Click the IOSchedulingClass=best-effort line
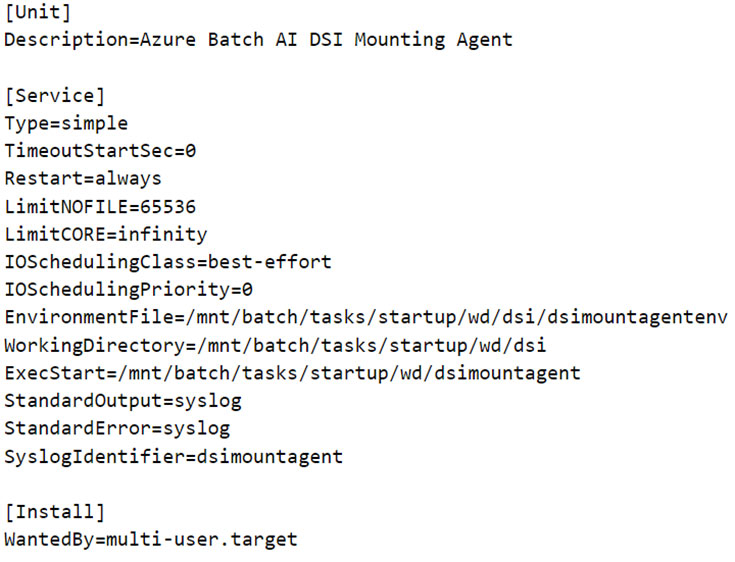This screenshot has width=735, height=562. 168,262
